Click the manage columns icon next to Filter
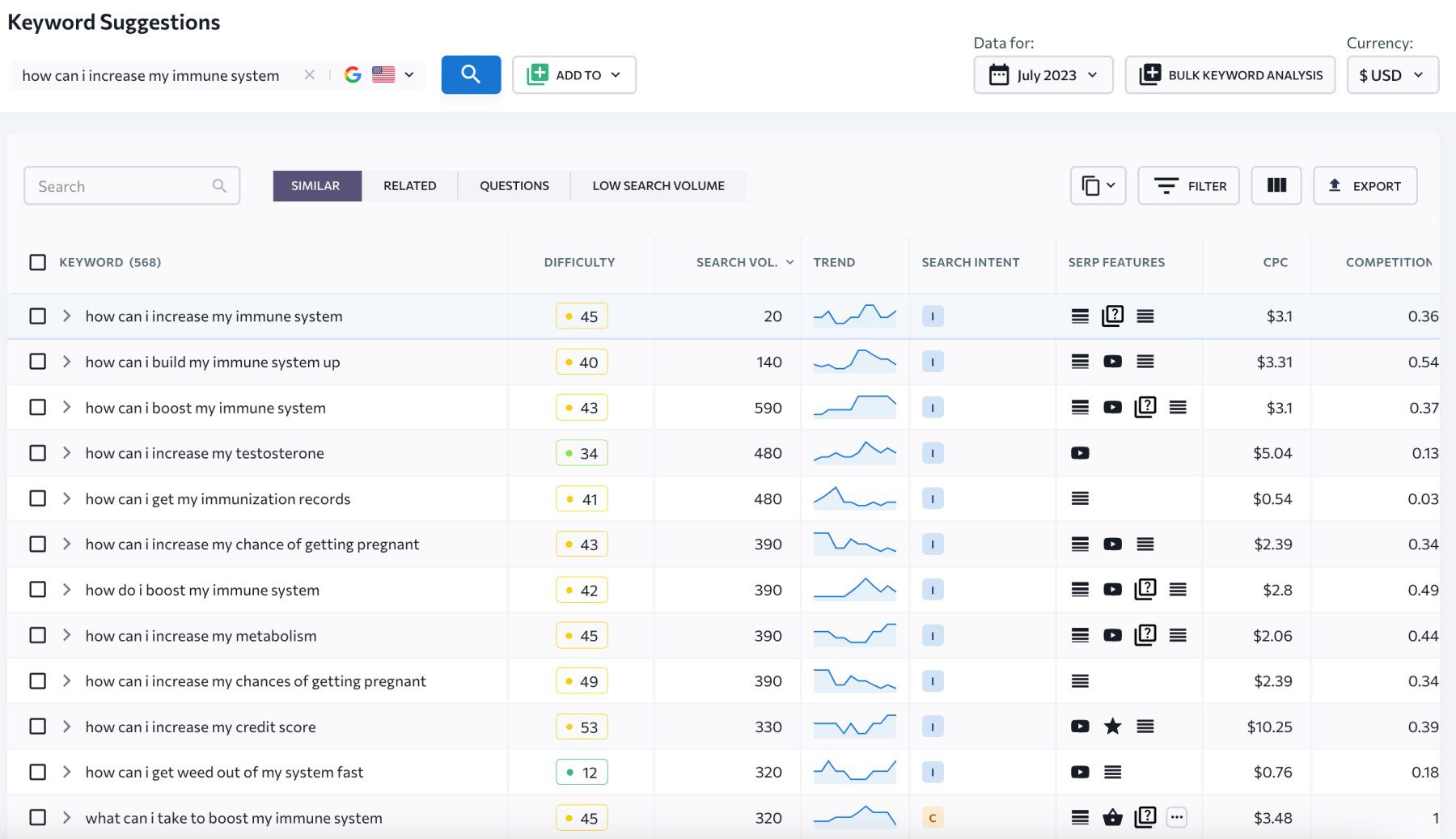The image size is (1456, 839). [x=1276, y=185]
